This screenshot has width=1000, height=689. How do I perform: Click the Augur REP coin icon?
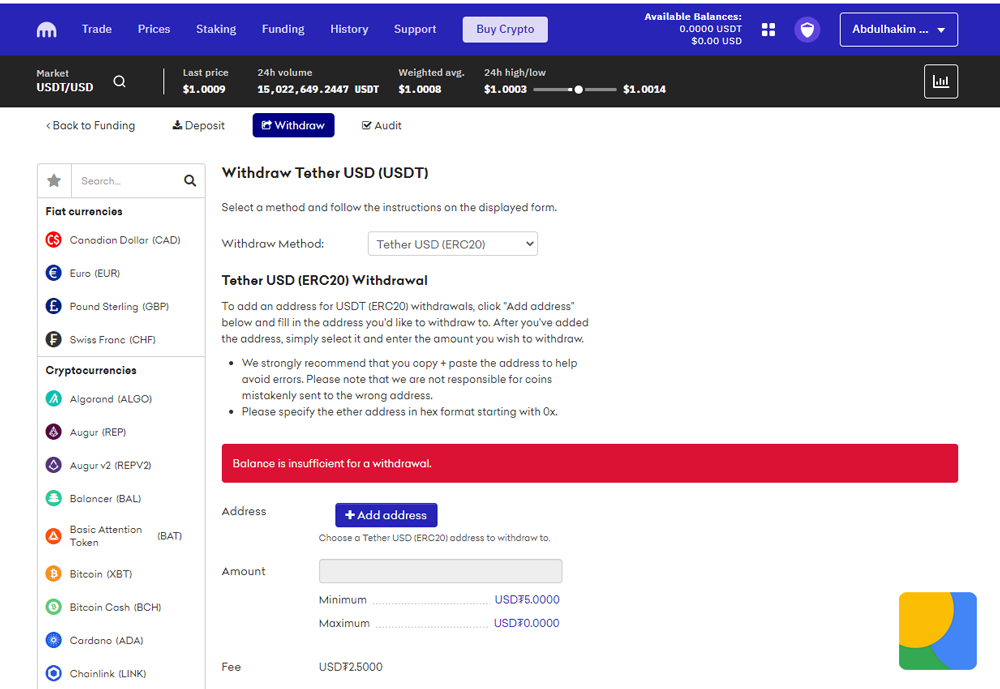coord(54,432)
